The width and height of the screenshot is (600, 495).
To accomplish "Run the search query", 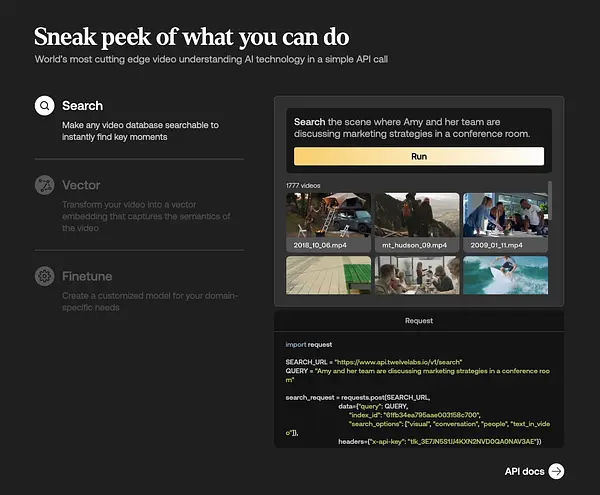I will click(x=419, y=156).
